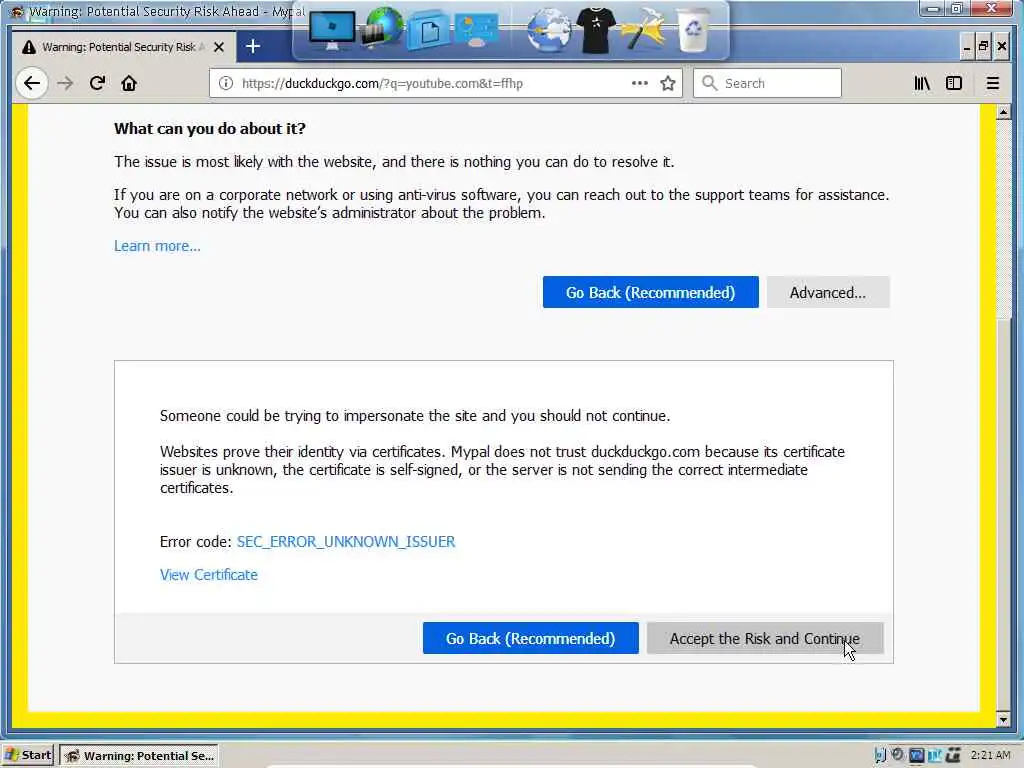The image size is (1024, 768).
Task: Open the blue documents folder in dock
Action: (x=428, y=30)
